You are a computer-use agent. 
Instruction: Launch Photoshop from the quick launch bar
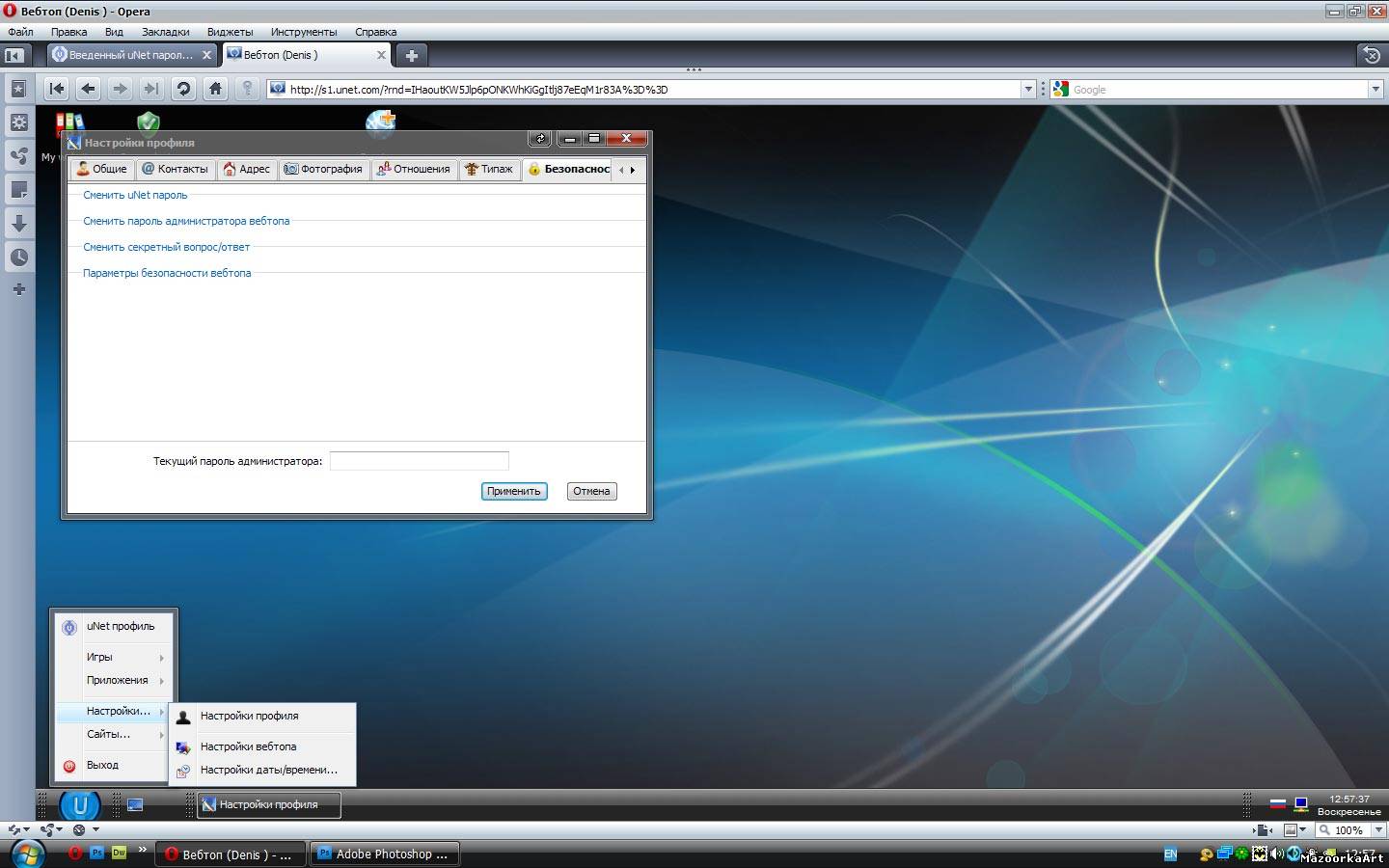96,854
